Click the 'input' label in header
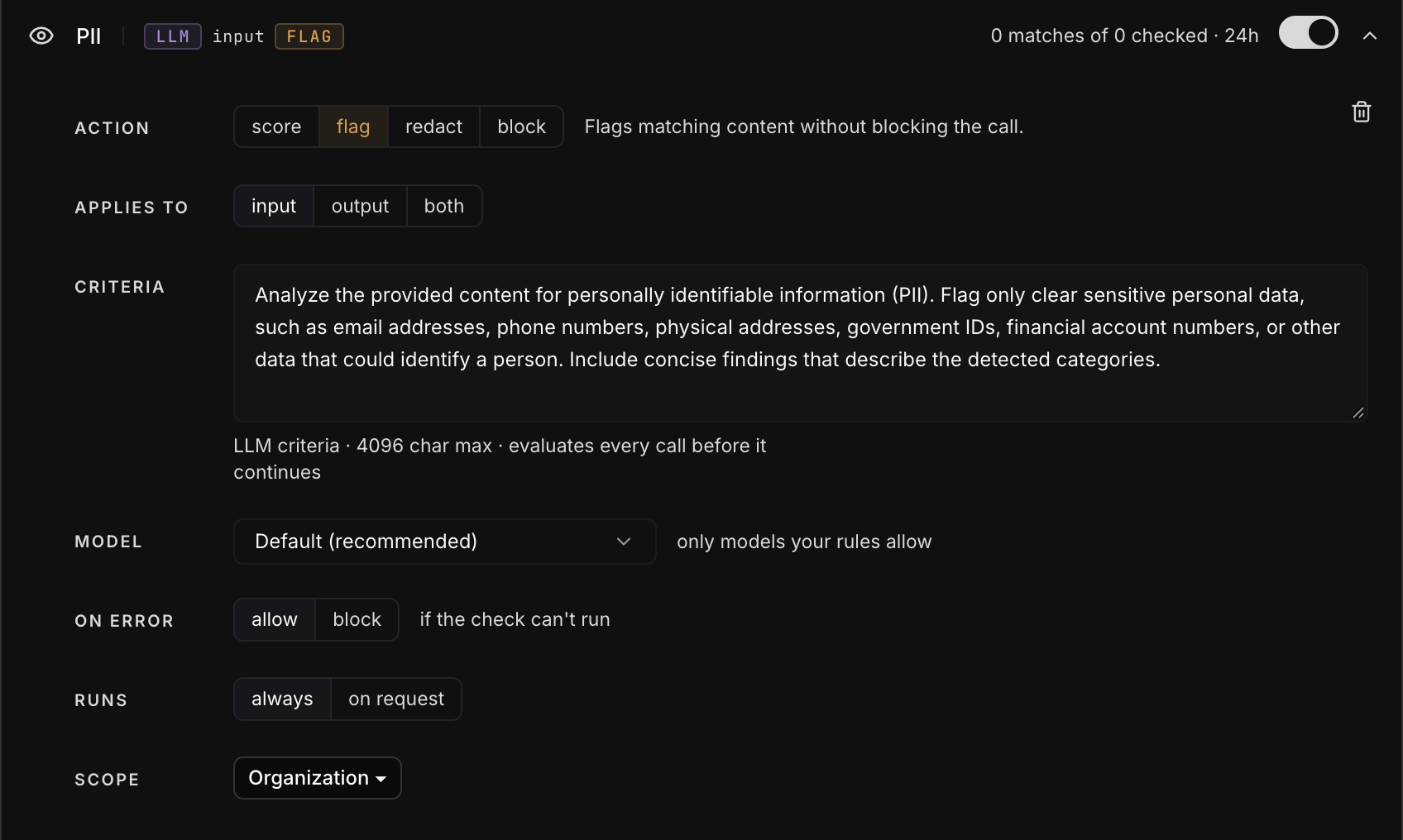 pos(238,37)
